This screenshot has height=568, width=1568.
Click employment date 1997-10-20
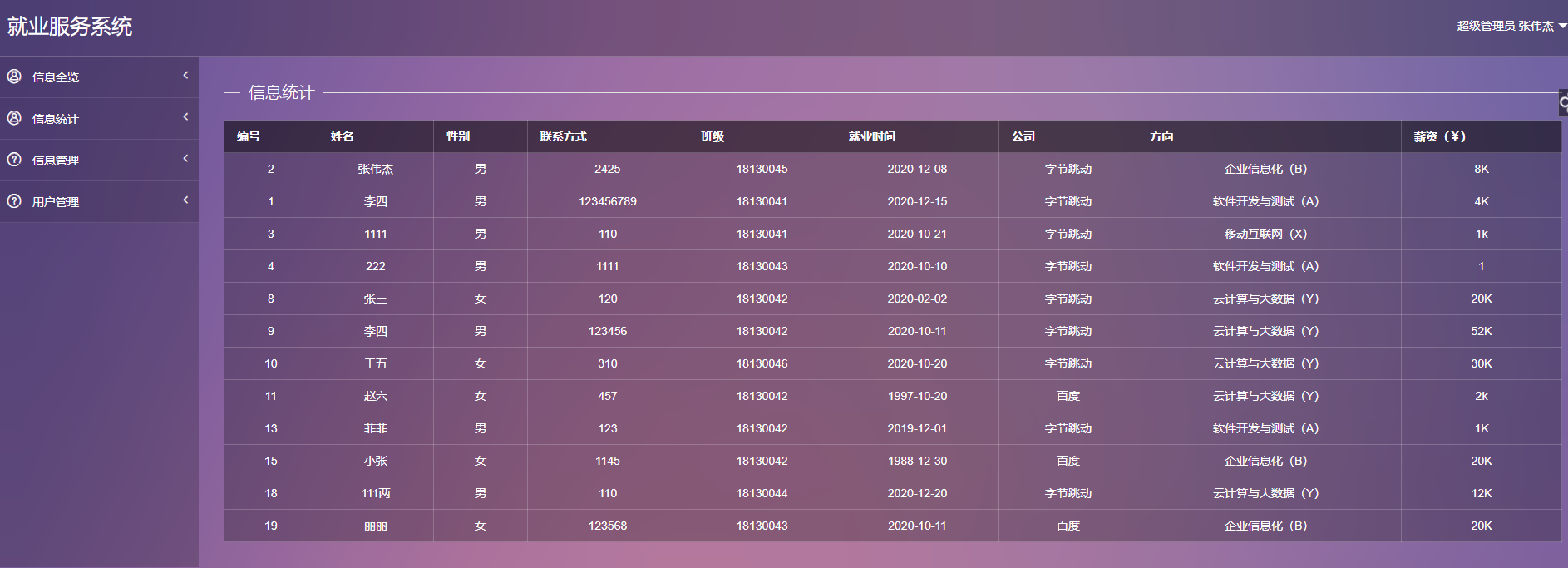point(917,396)
